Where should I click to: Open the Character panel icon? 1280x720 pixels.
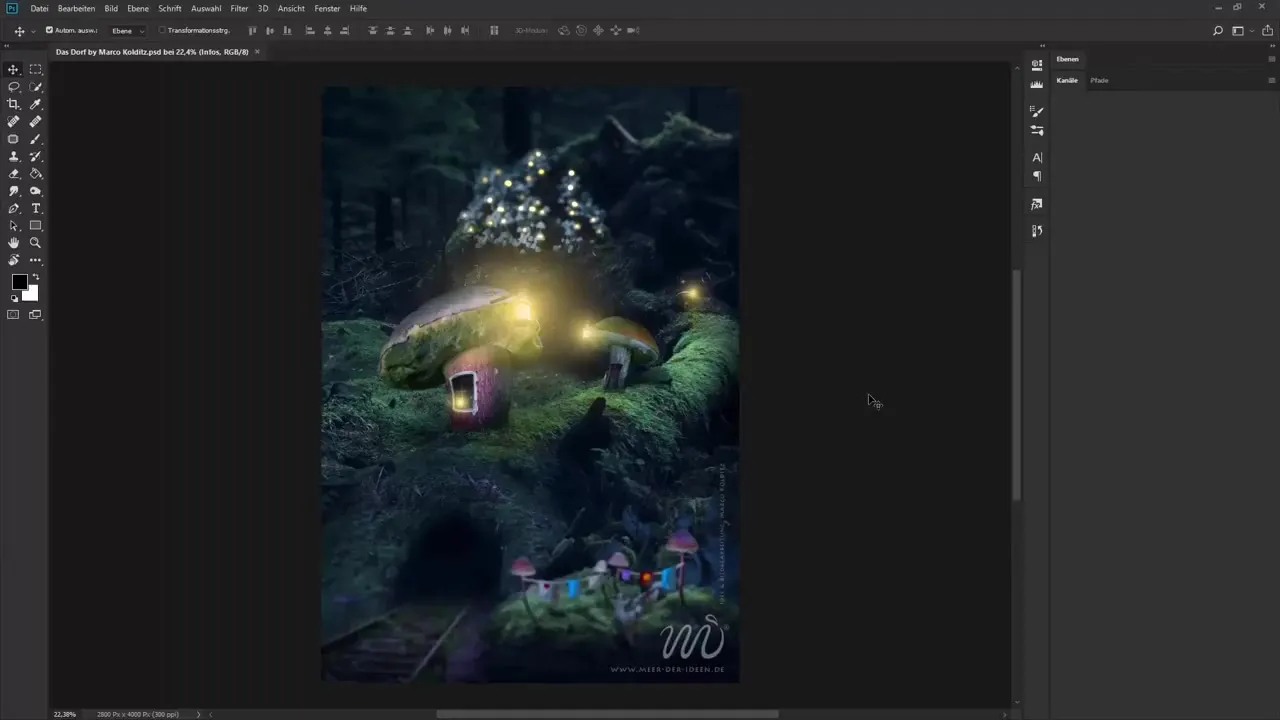click(1037, 157)
